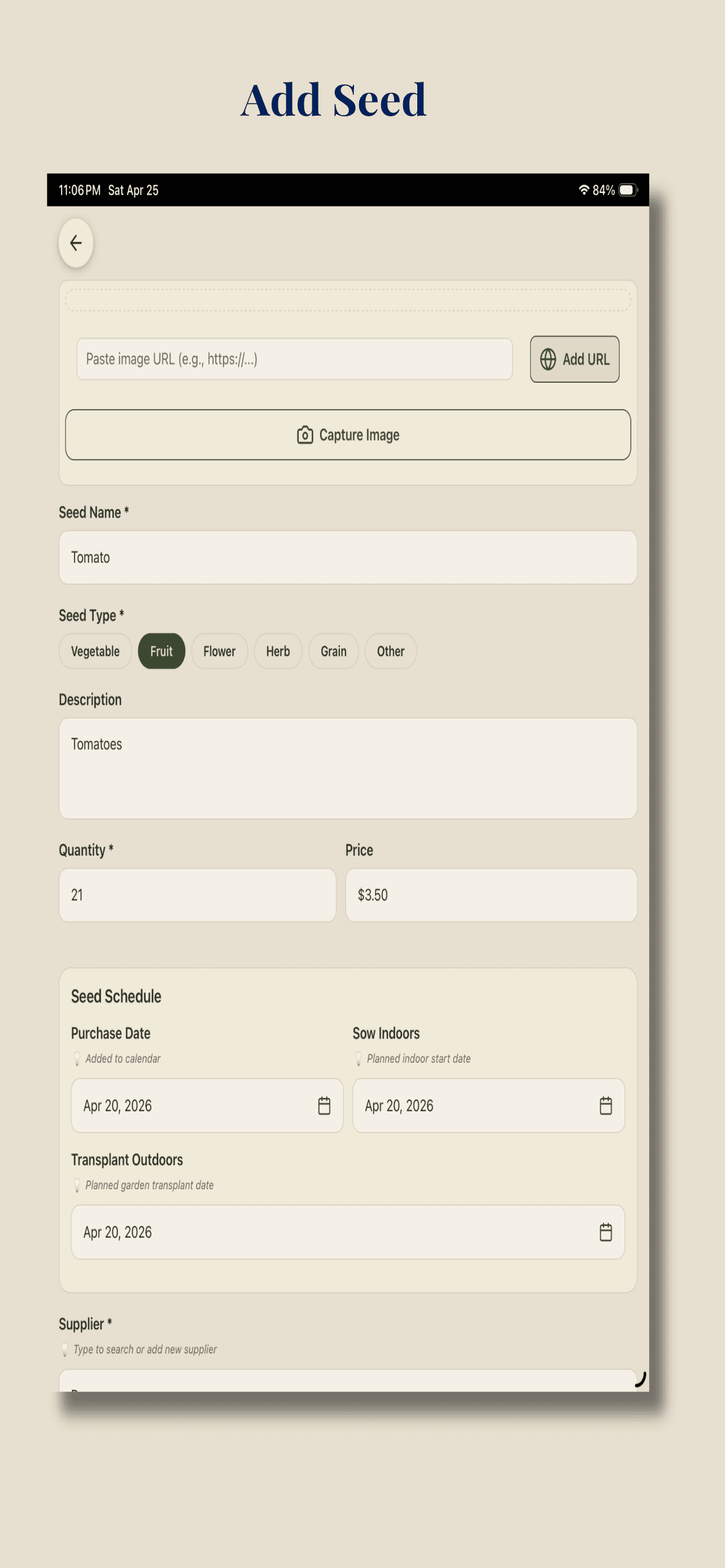The height and width of the screenshot is (1568, 725).
Task: Open calendar icon for Transplant Outdoors
Action: [x=605, y=1232]
